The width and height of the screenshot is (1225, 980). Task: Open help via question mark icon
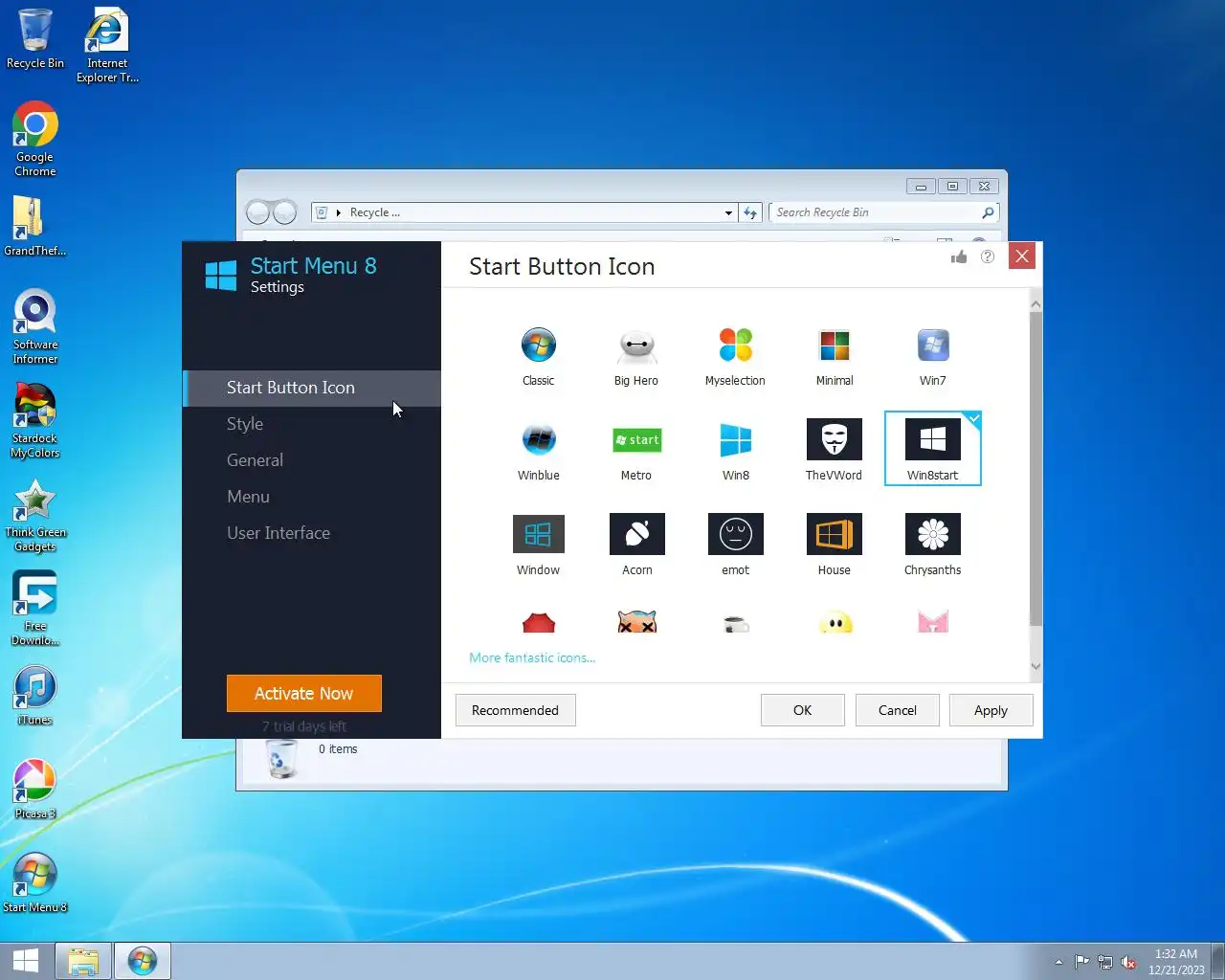coord(988,256)
